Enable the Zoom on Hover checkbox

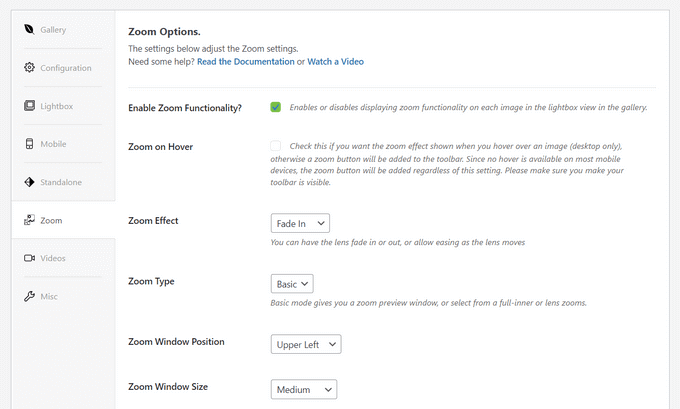(275, 145)
